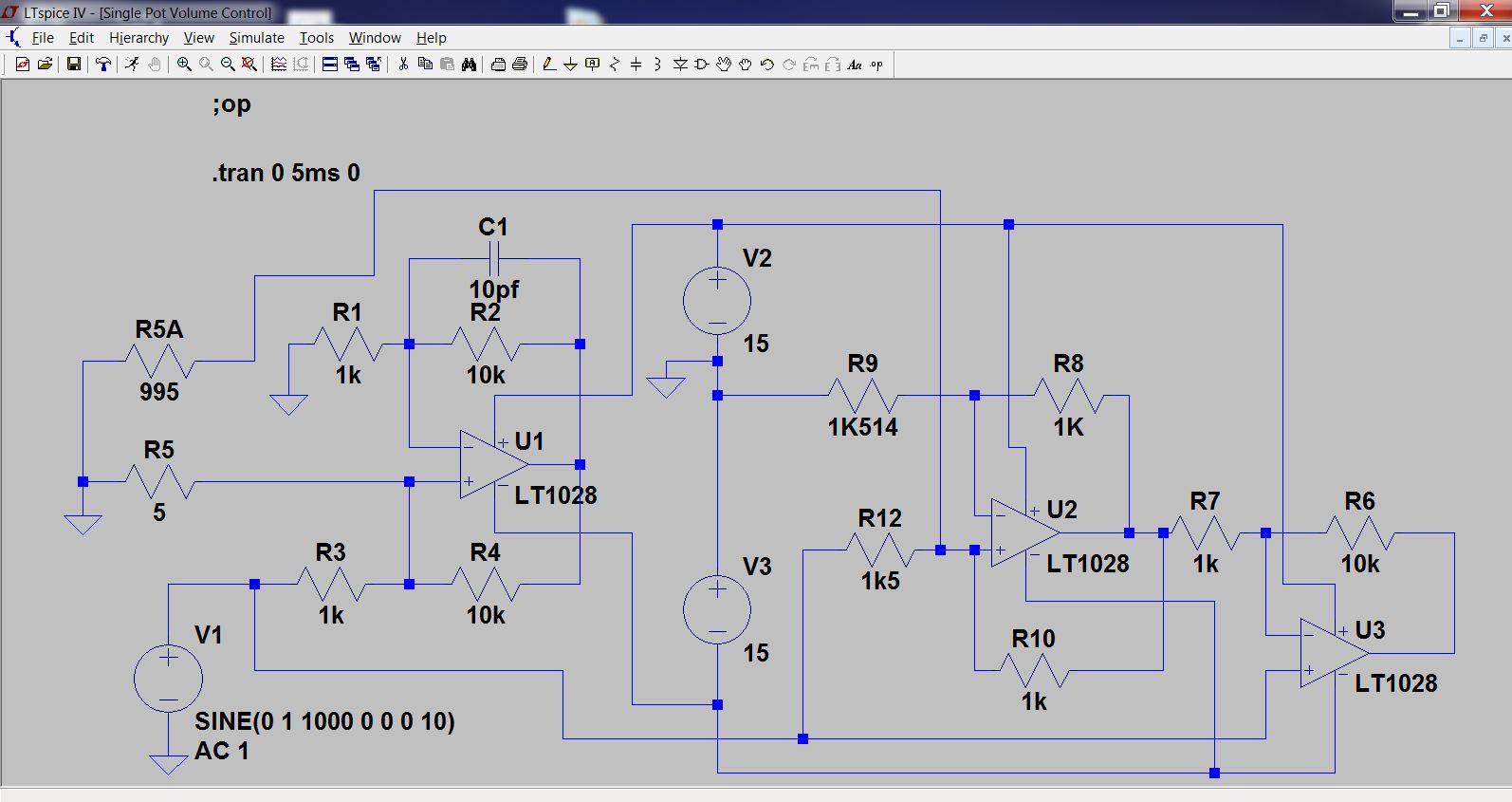Viewport: 1512px width, 802px height.
Task: Select op-amp U1 LT1028
Action: 493,464
